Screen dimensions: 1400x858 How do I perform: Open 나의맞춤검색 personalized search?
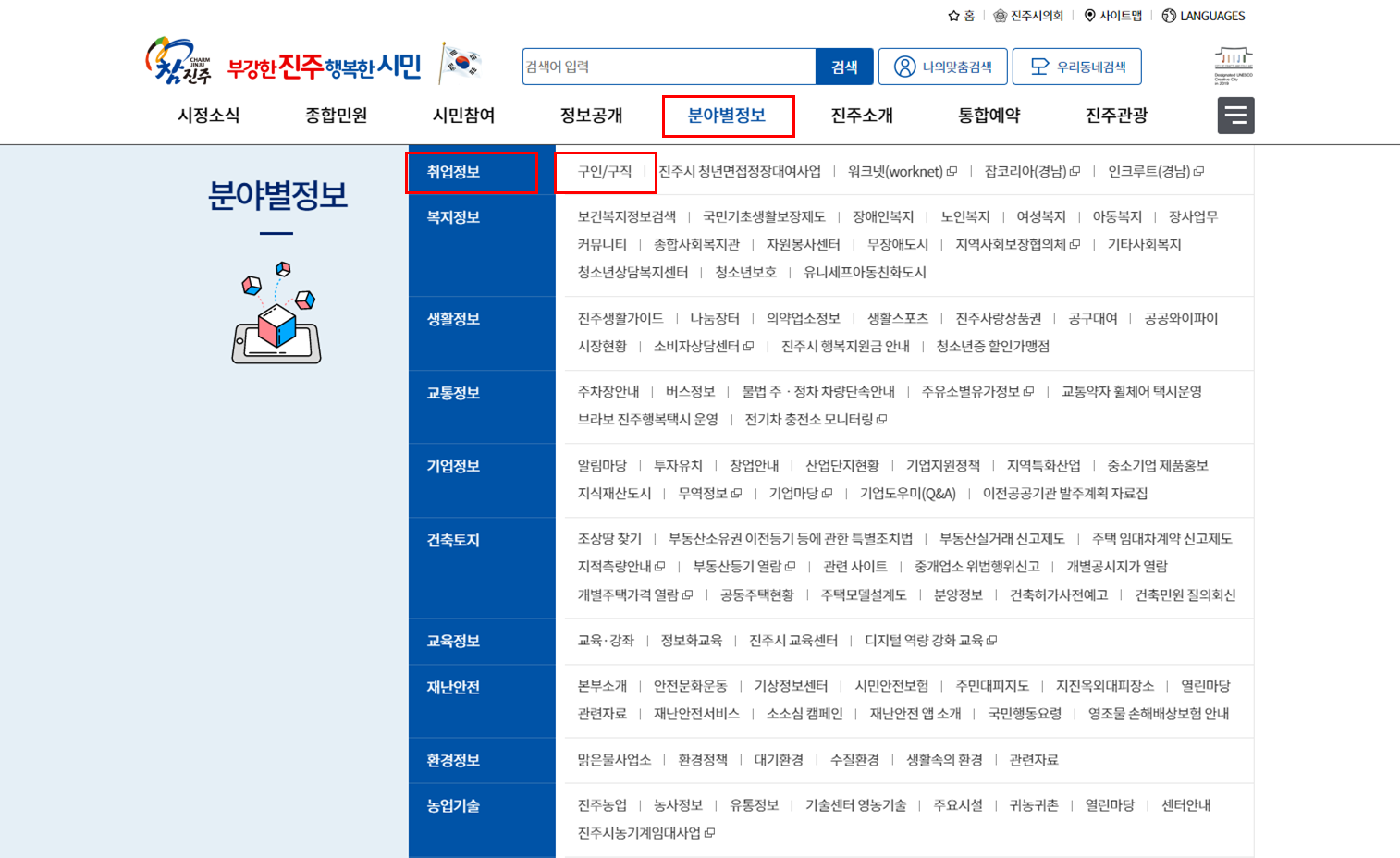click(x=941, y=67)
